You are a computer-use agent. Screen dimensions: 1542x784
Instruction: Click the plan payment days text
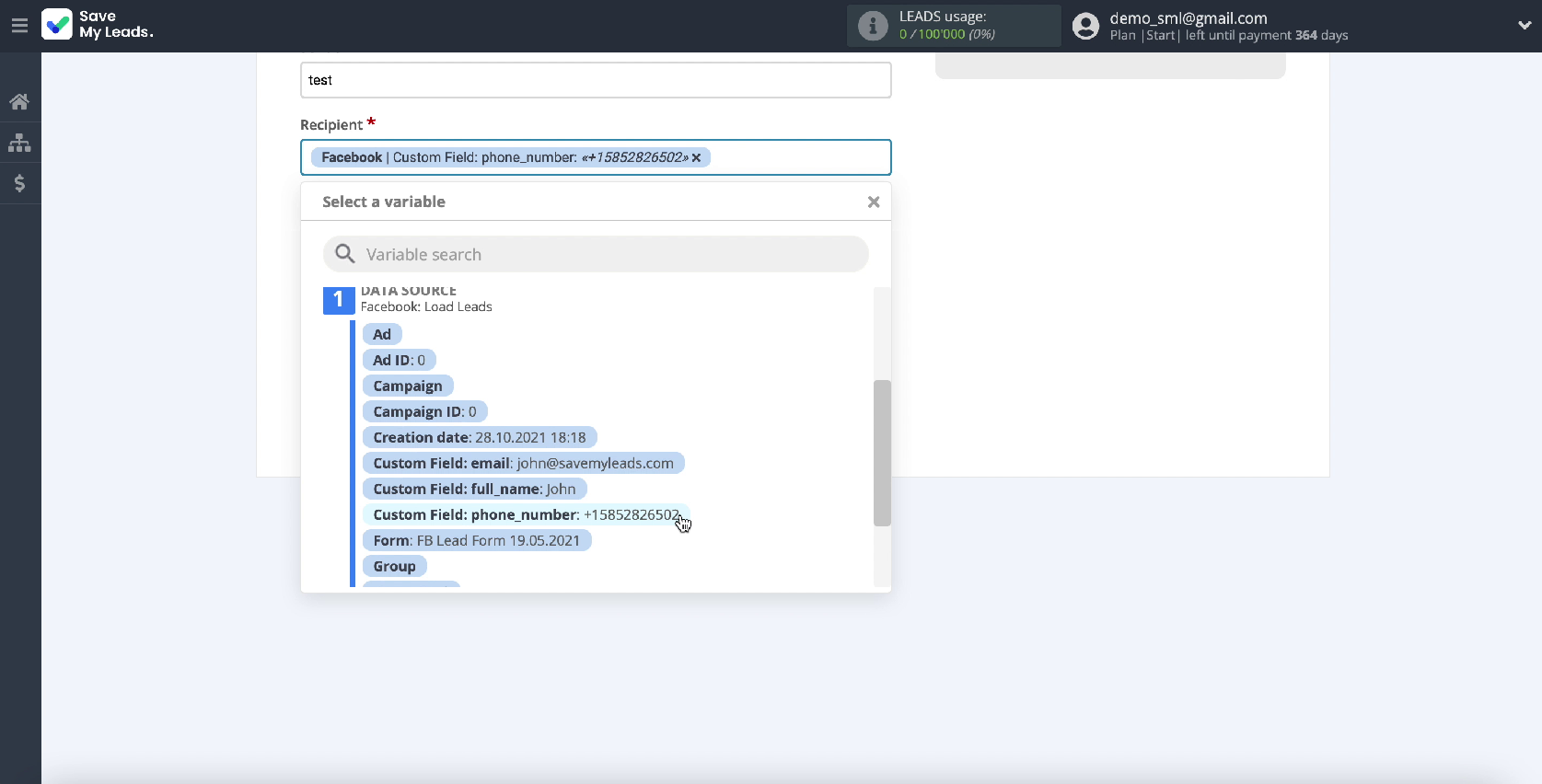click(1229, 35)
